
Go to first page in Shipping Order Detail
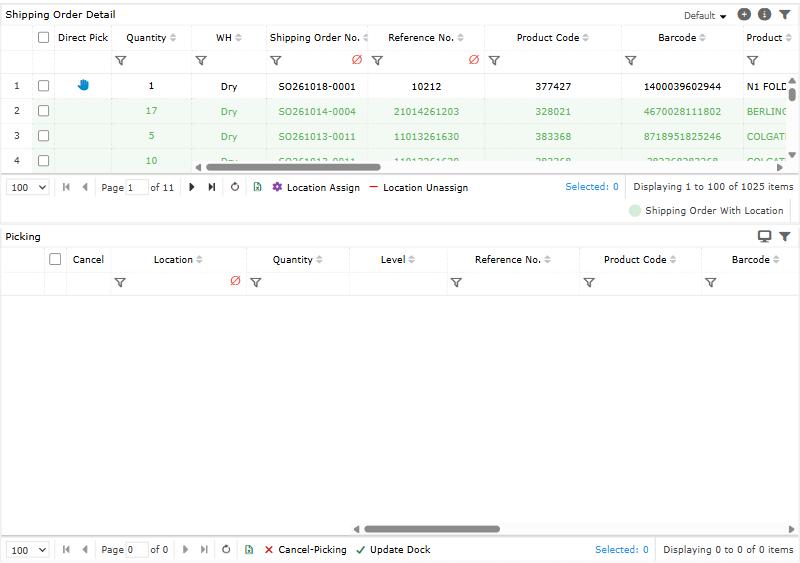click(66, 187)
